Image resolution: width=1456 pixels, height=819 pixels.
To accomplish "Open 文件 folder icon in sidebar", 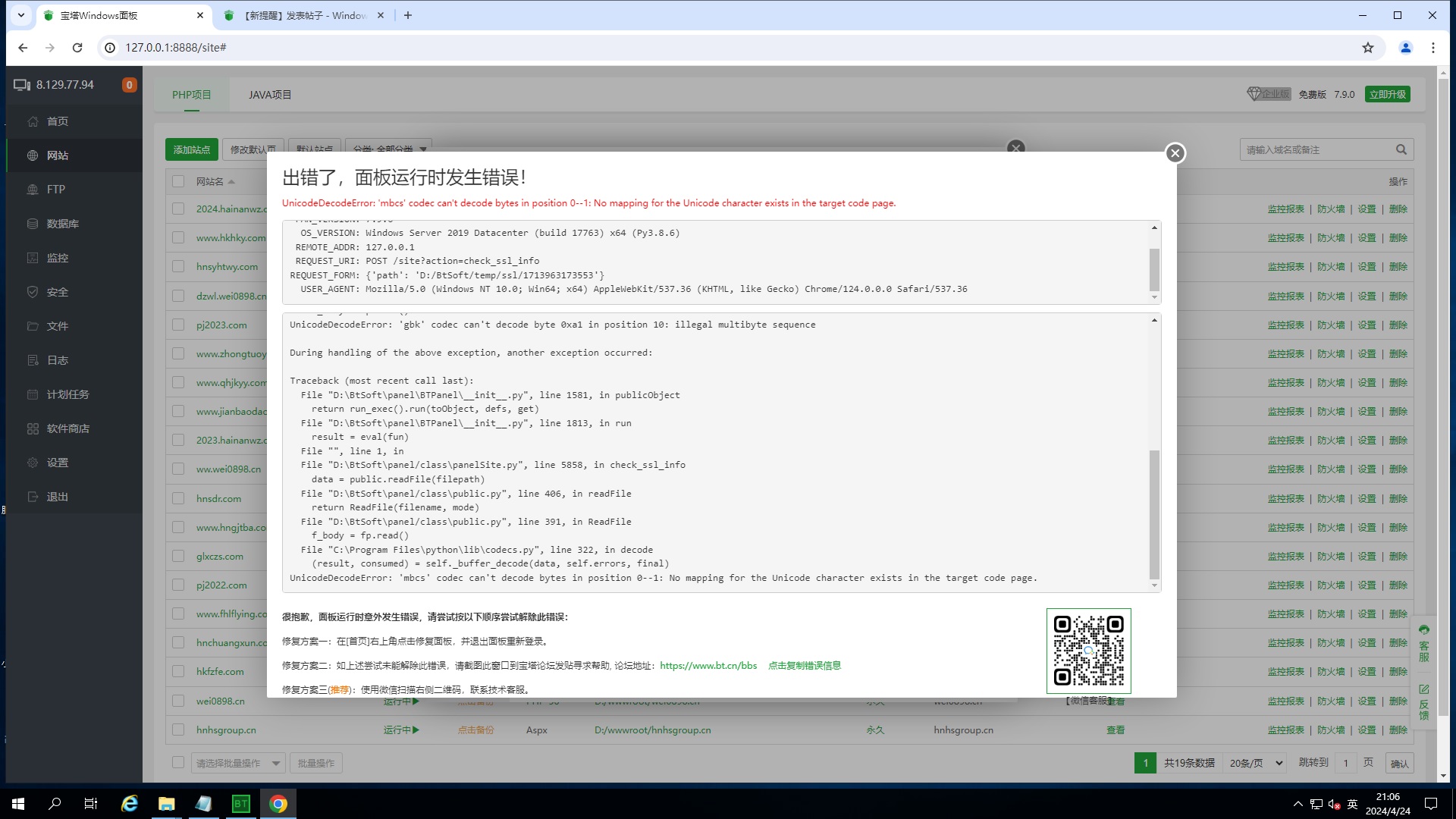I will coord(33,326).
